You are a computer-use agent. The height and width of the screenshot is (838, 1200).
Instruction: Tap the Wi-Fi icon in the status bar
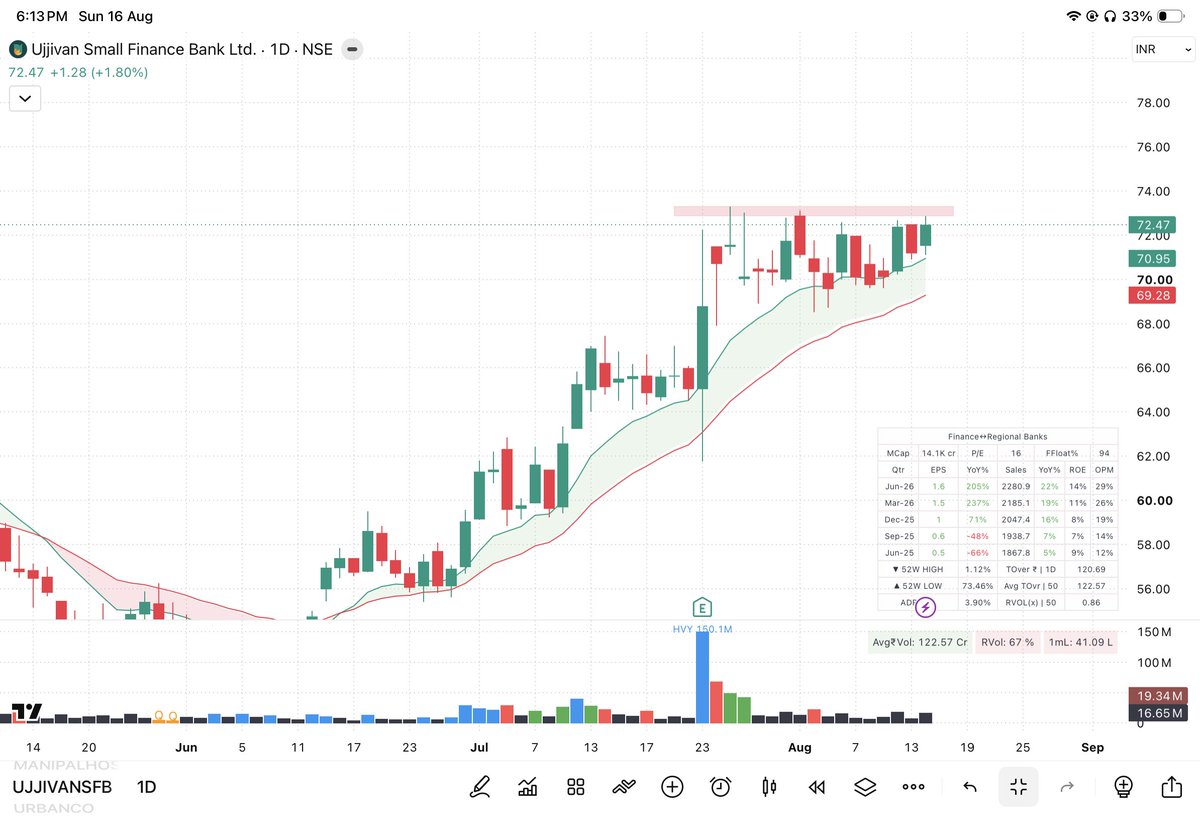[x=1074, y=16]
